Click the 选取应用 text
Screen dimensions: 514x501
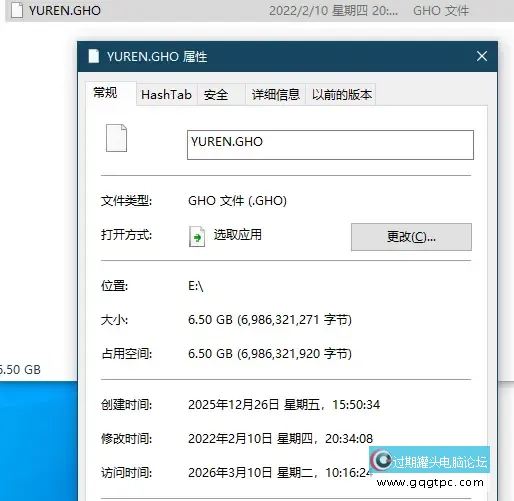point(238,235)
